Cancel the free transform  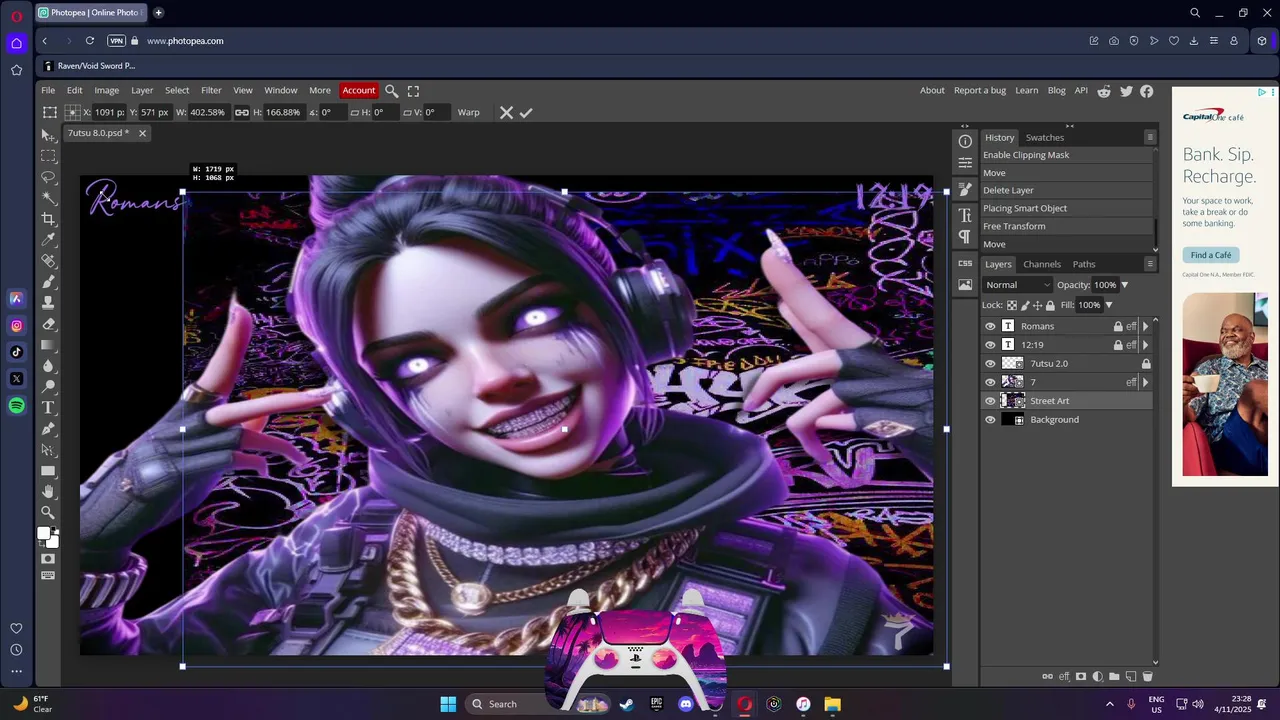pos(506,113)
